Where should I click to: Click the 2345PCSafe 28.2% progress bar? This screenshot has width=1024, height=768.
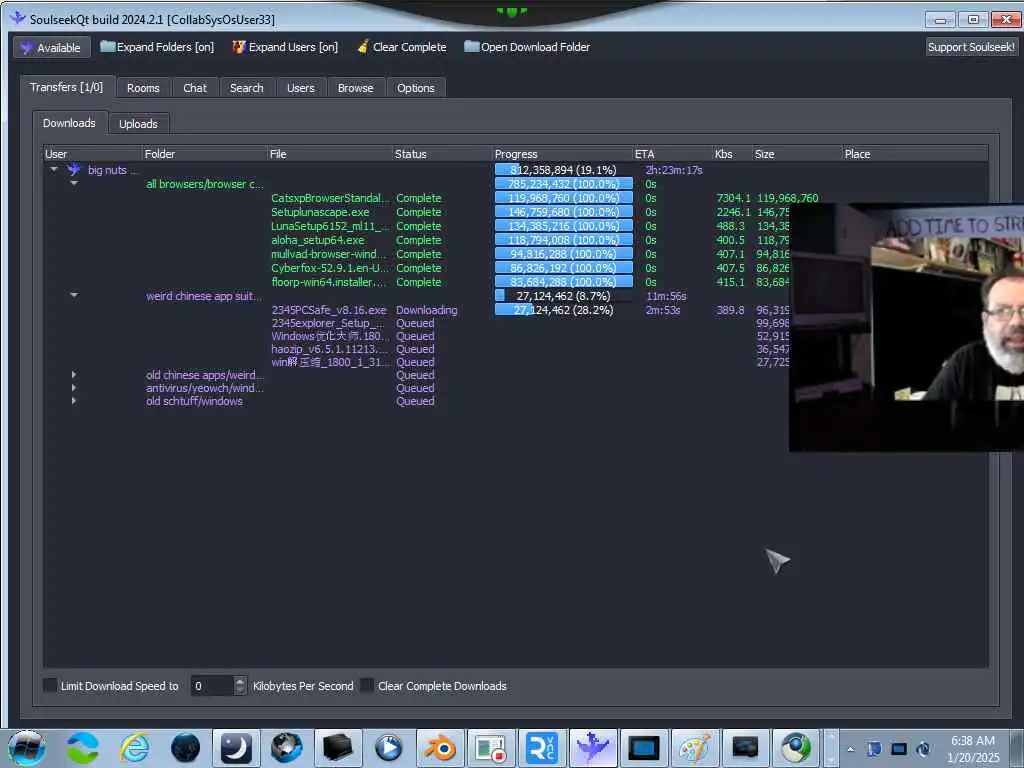tap(564, 310)
